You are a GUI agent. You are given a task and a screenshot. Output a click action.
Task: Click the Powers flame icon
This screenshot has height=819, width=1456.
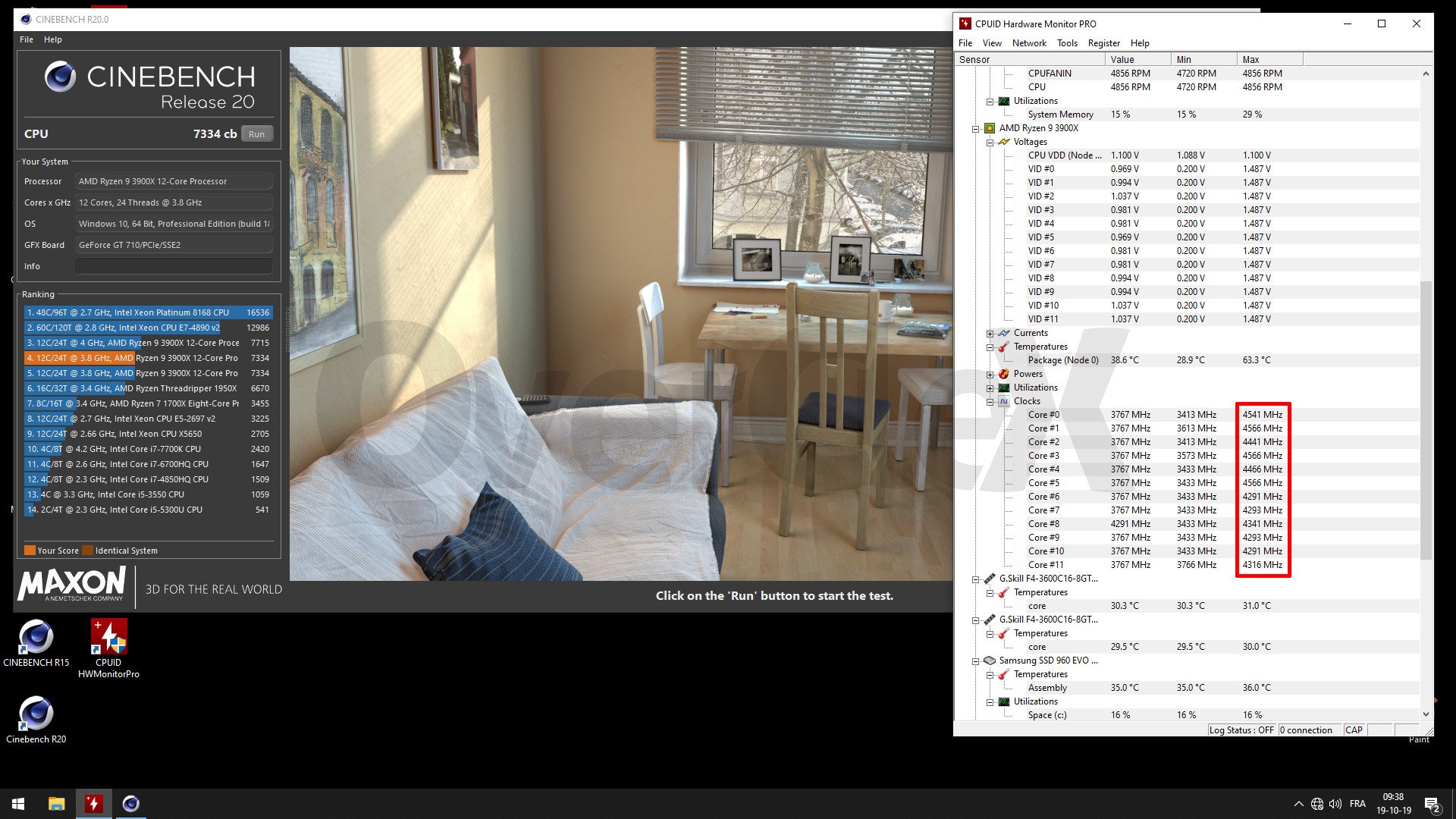coord(1004,374)
